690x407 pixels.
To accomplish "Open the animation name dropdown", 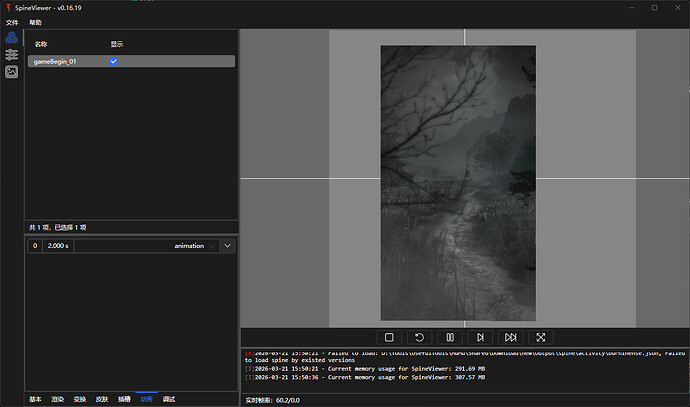I will pyautogui.click(x=195, y=246).
